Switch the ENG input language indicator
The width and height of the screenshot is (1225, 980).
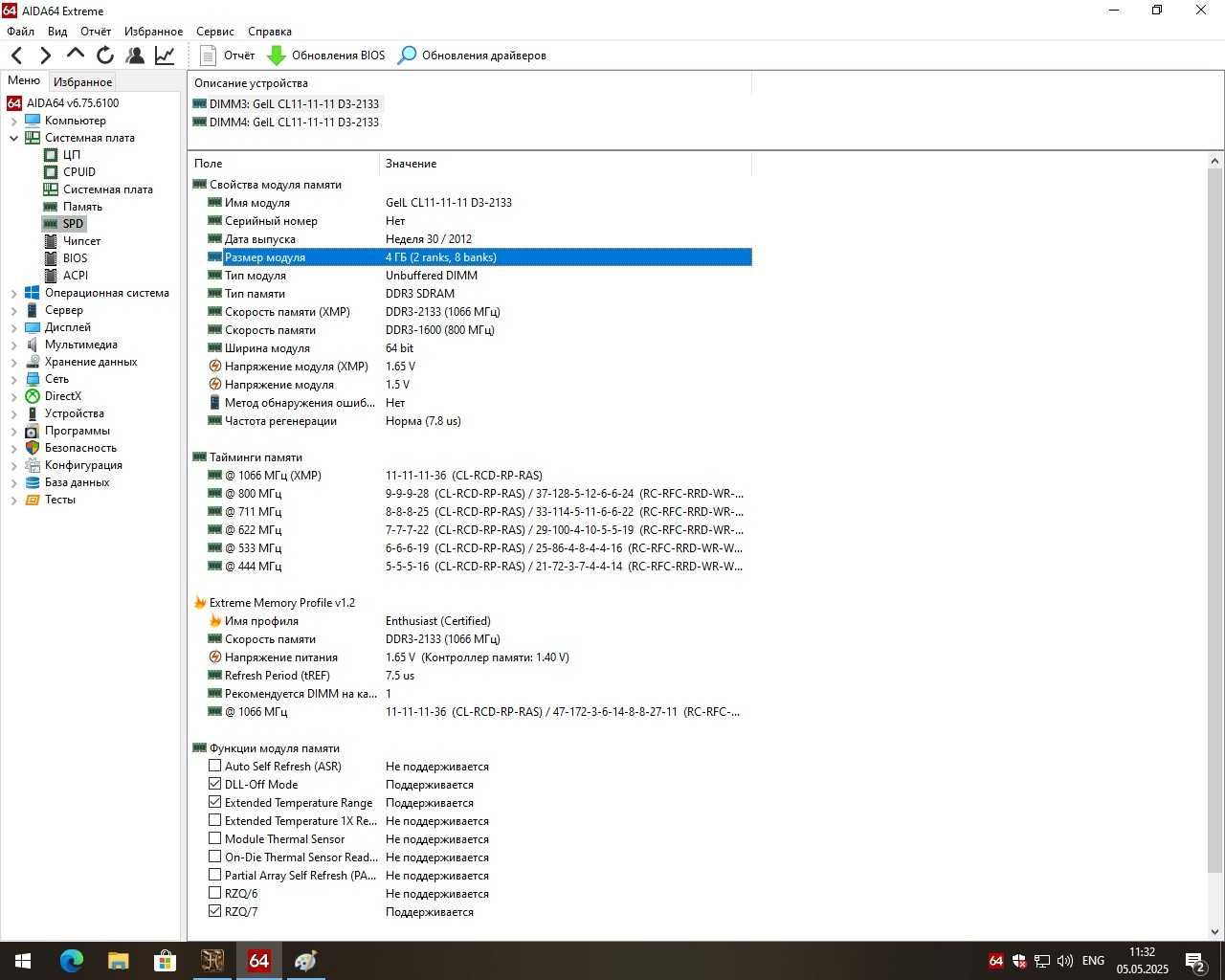tap(1093, 960)
